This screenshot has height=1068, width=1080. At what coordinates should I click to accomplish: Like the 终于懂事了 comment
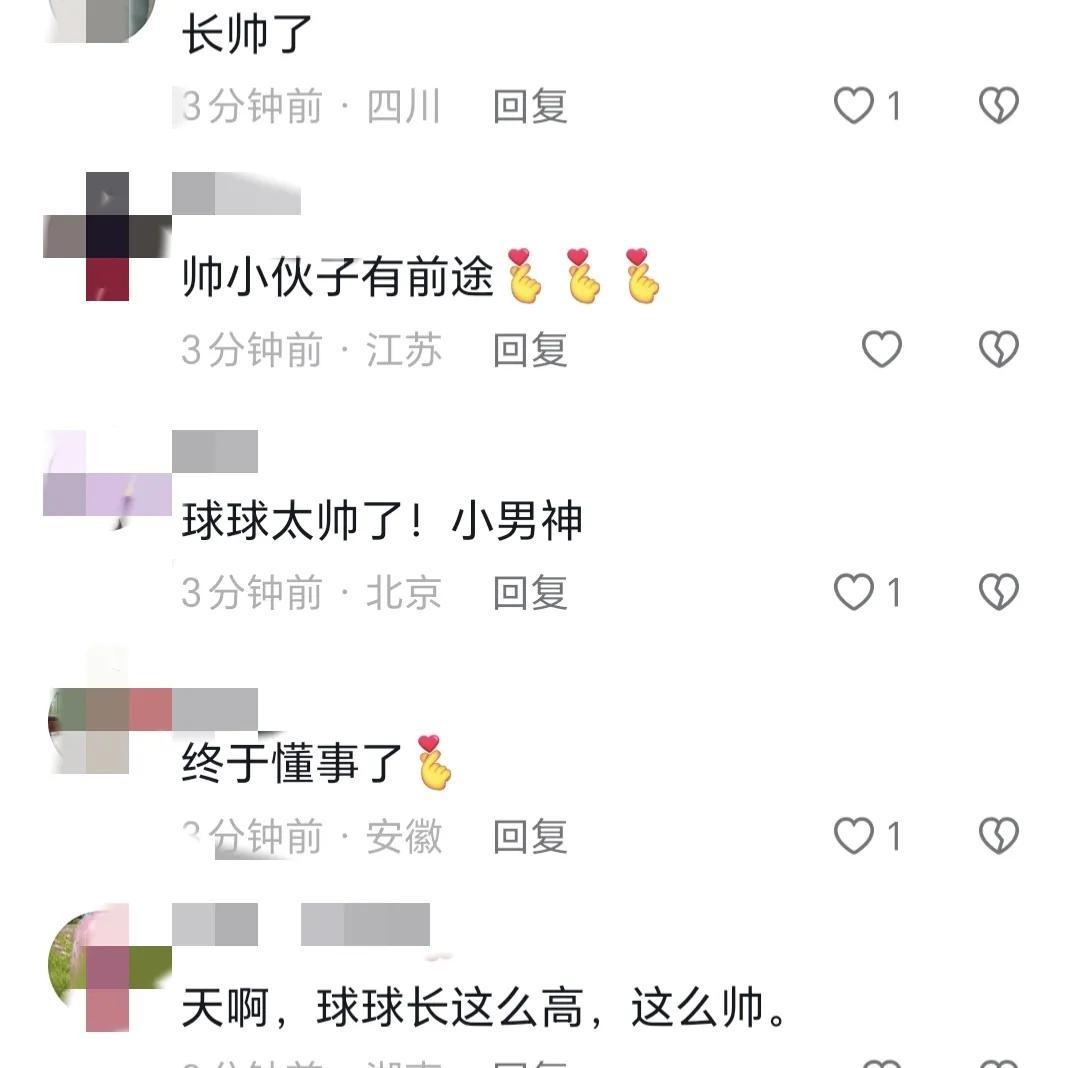coord(854,836)
